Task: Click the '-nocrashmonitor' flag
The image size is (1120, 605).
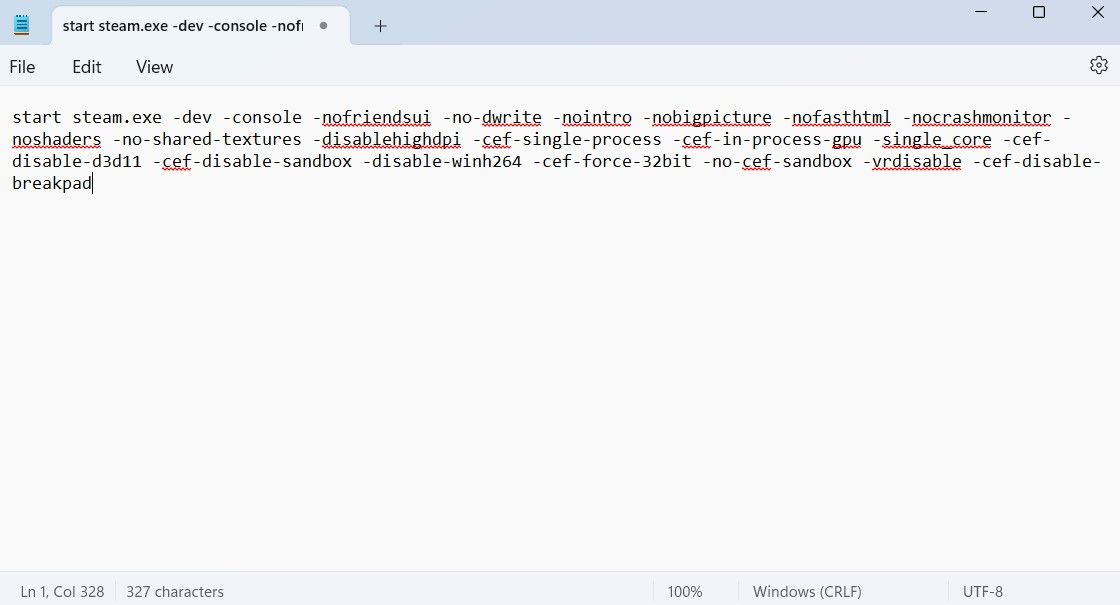Action: pyautogui.click(x=977, y=117)
